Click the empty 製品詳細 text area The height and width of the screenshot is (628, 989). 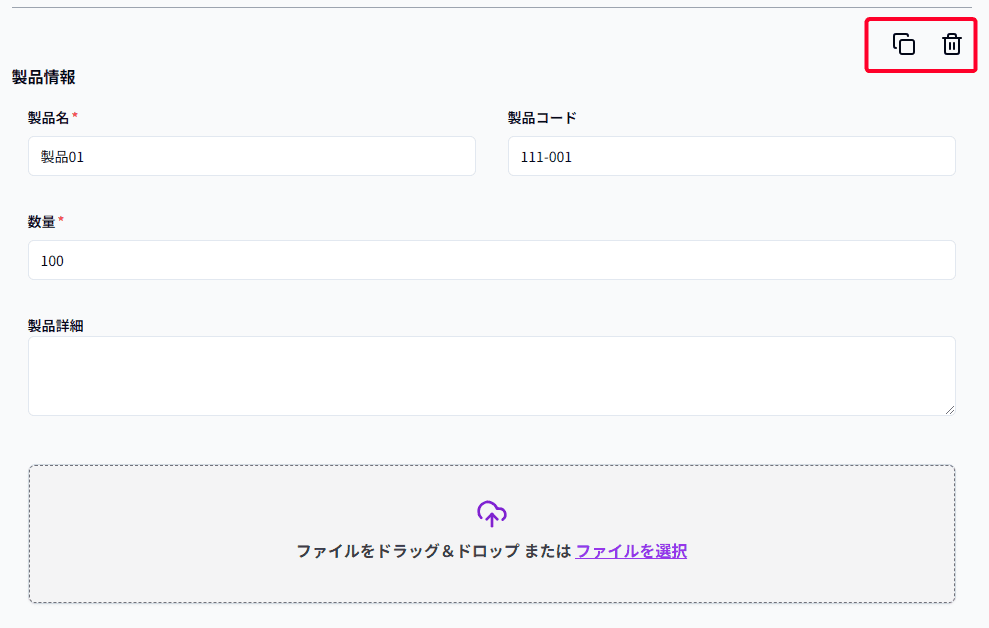coord(491,375)
